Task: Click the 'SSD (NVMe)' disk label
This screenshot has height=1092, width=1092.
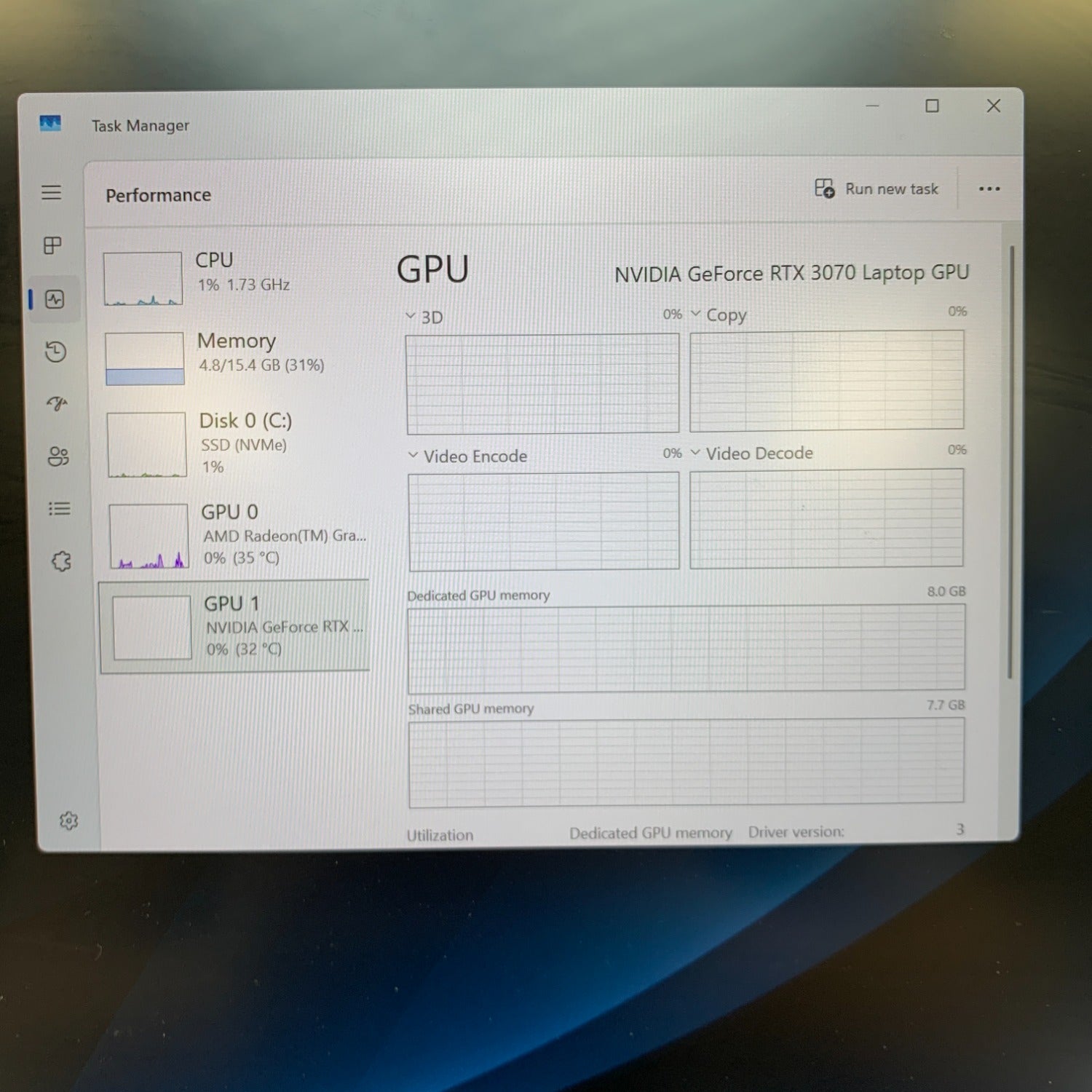Action: point(244,445)
